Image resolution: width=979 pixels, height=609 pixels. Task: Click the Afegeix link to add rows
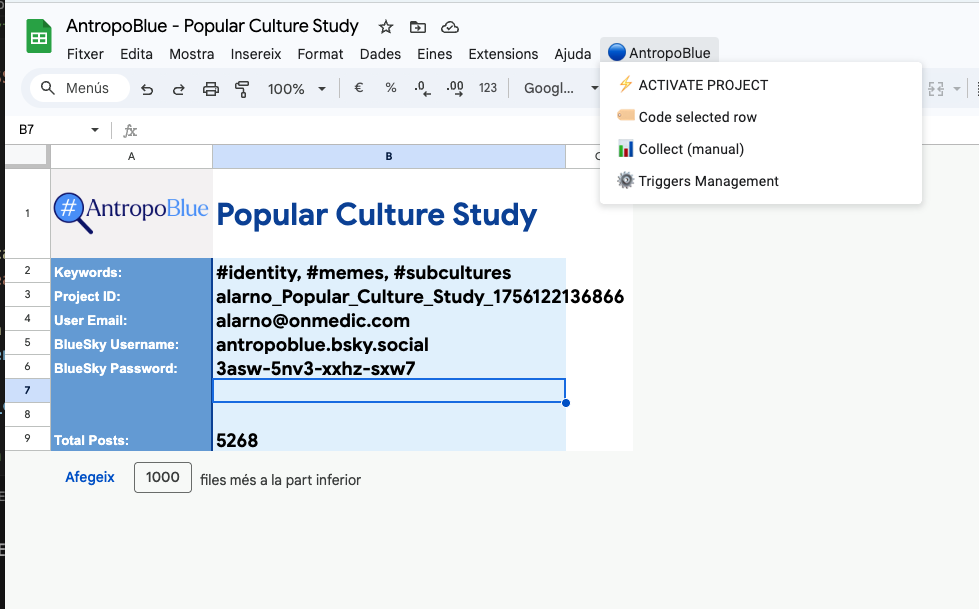[90, 478]
